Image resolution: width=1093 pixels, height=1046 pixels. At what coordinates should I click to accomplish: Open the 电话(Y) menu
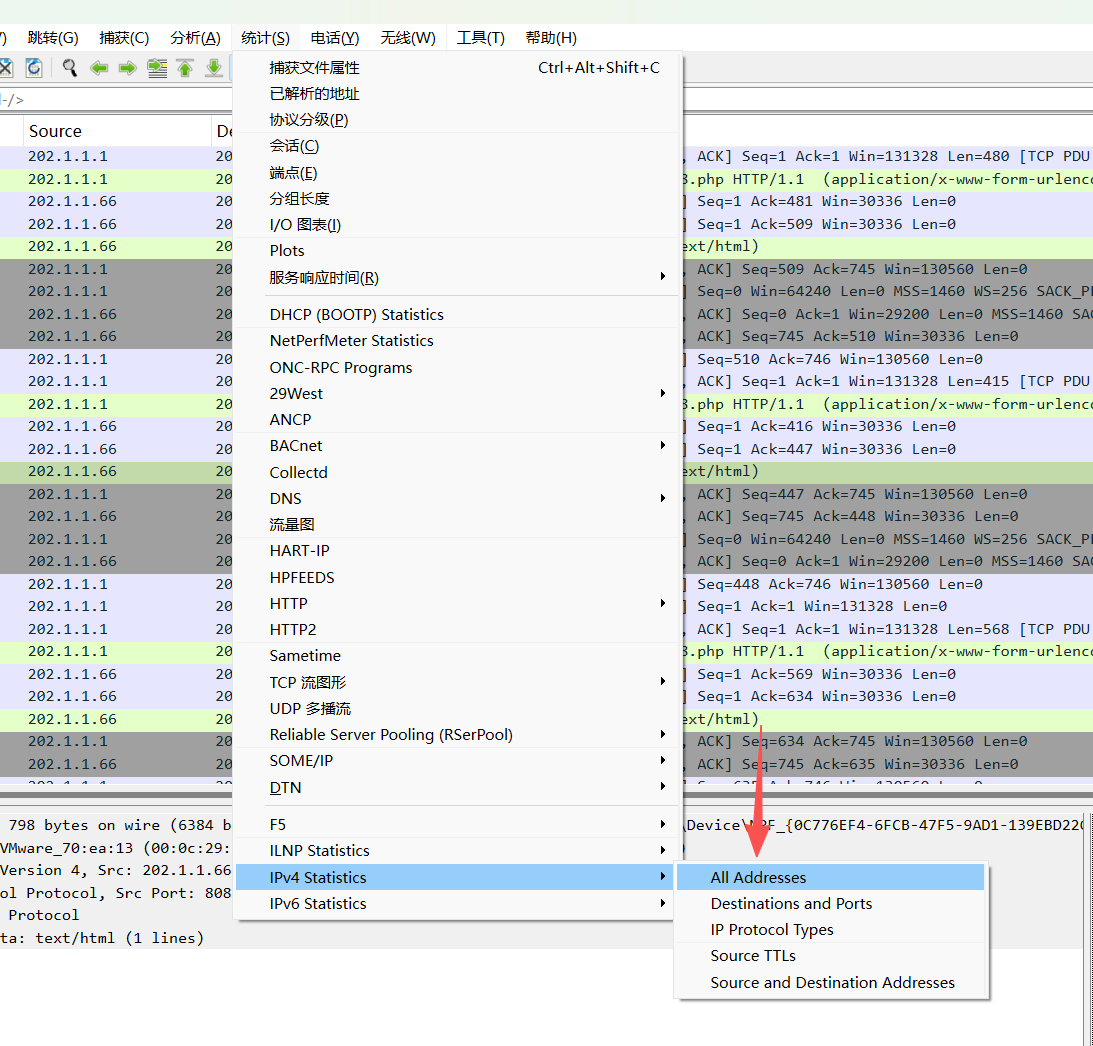tap(335, 38)
